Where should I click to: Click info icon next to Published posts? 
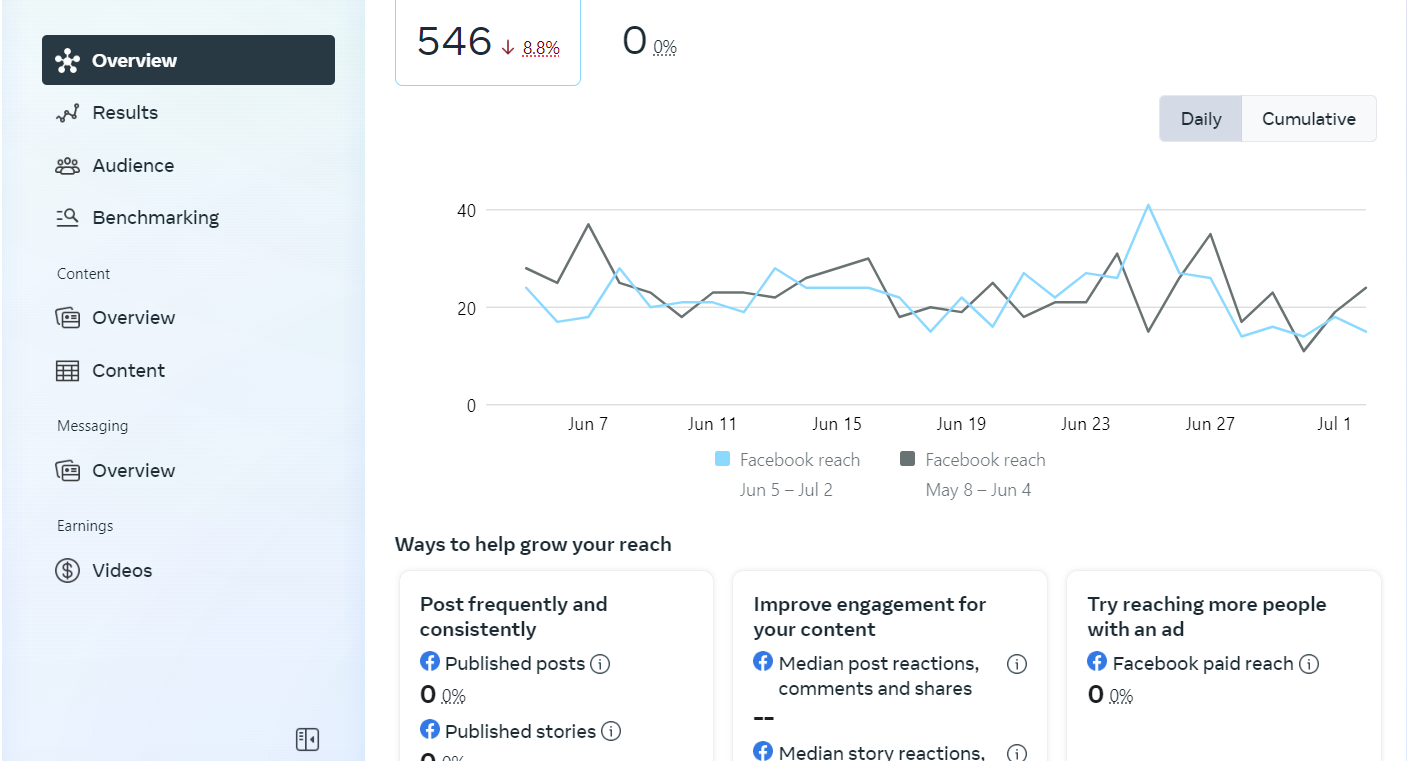[x=600, y=664]
